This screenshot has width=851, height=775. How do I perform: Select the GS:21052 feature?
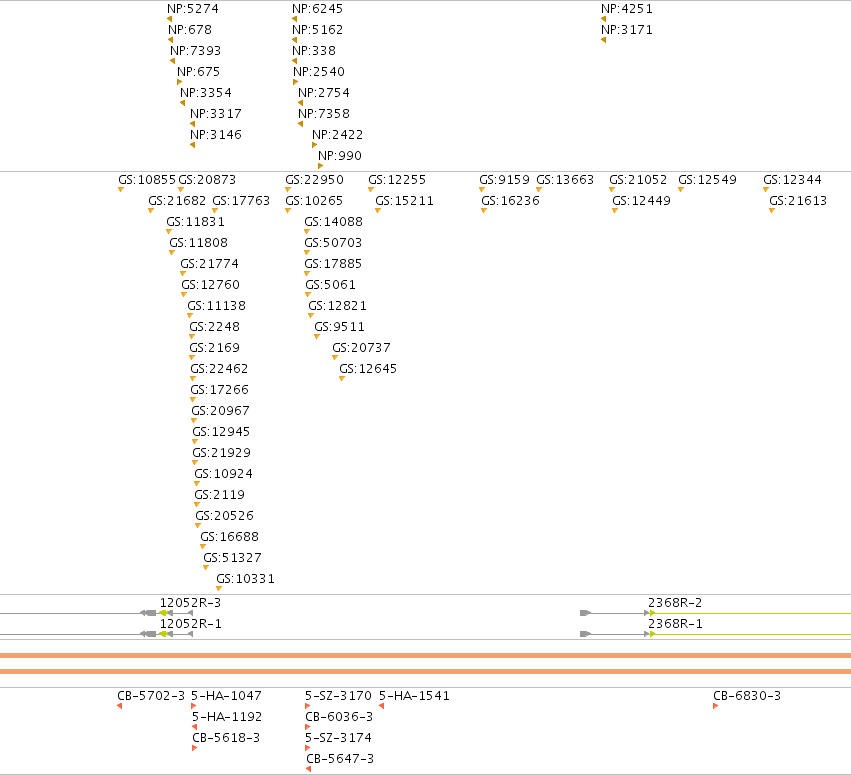coord(638,180)
